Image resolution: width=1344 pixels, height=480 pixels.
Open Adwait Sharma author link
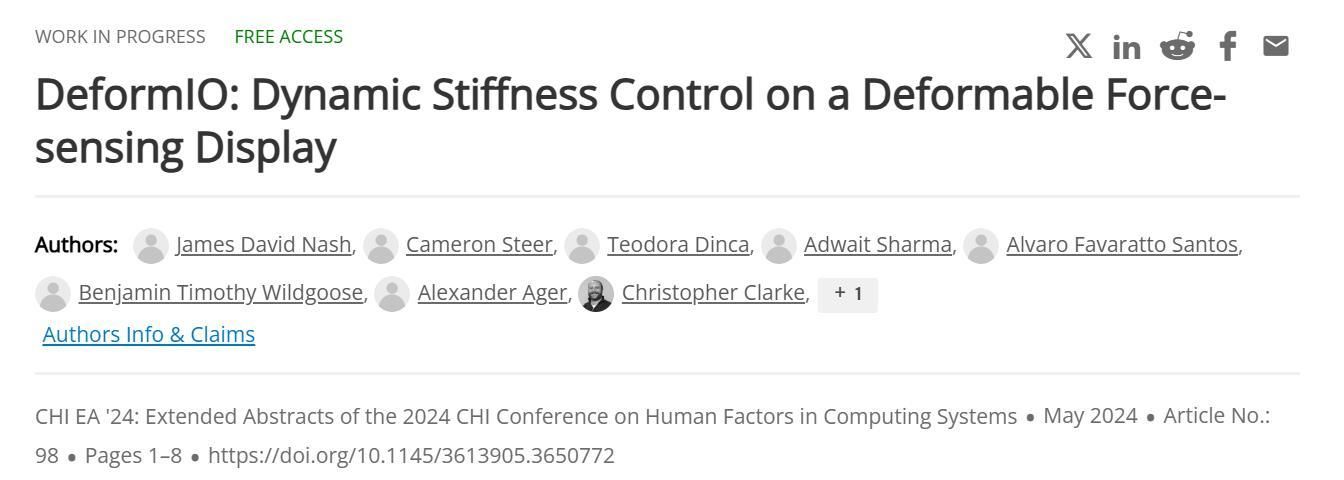click(x=878, y=245)
